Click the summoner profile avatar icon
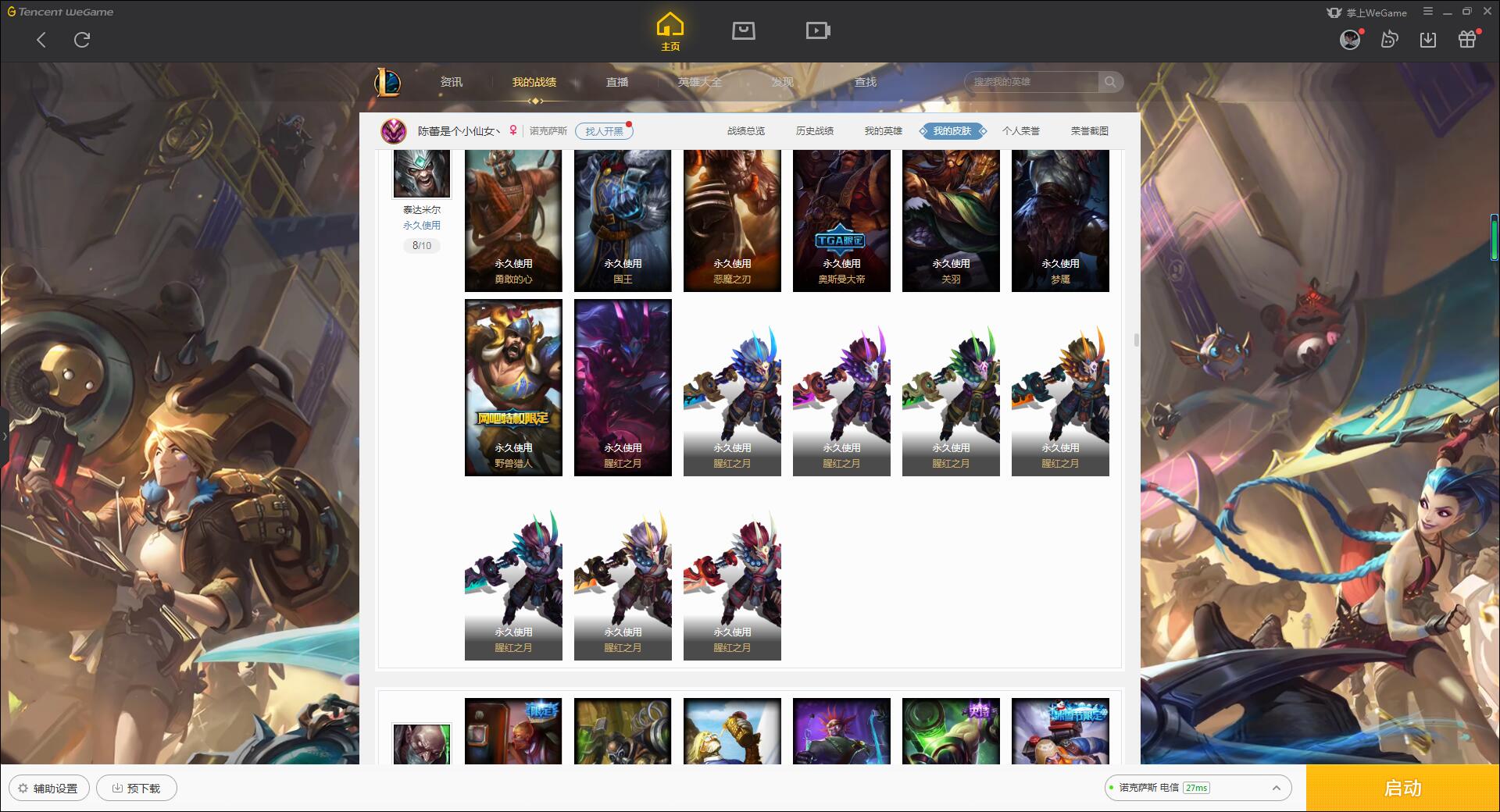 pyautogui.click(x=394, y=131)
